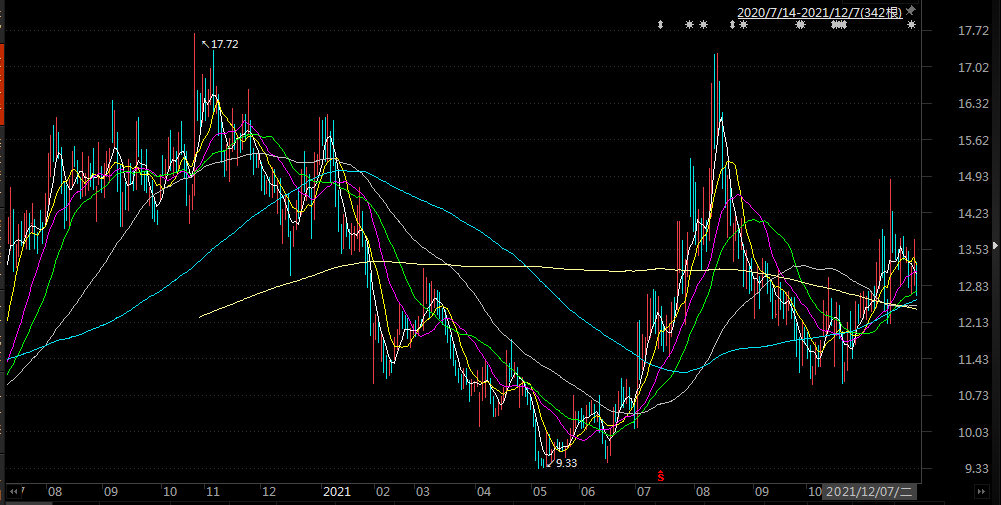The image size is (1001, 505).
Task: Click the second up-down arrow marker at top
Action: coord(733,24)
